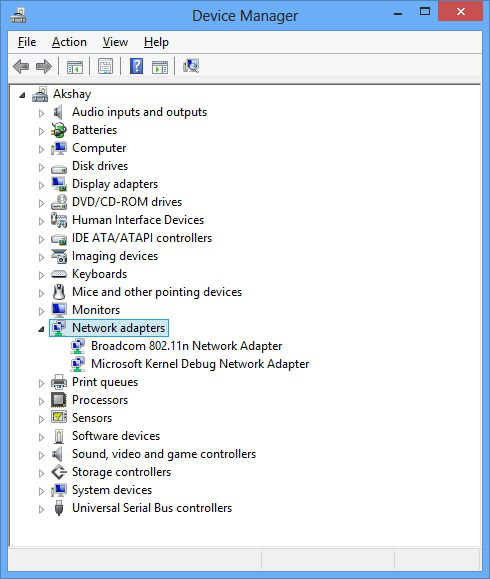
Task: Click the Show/Hide Action Pane icon
Action: point(160,67)
